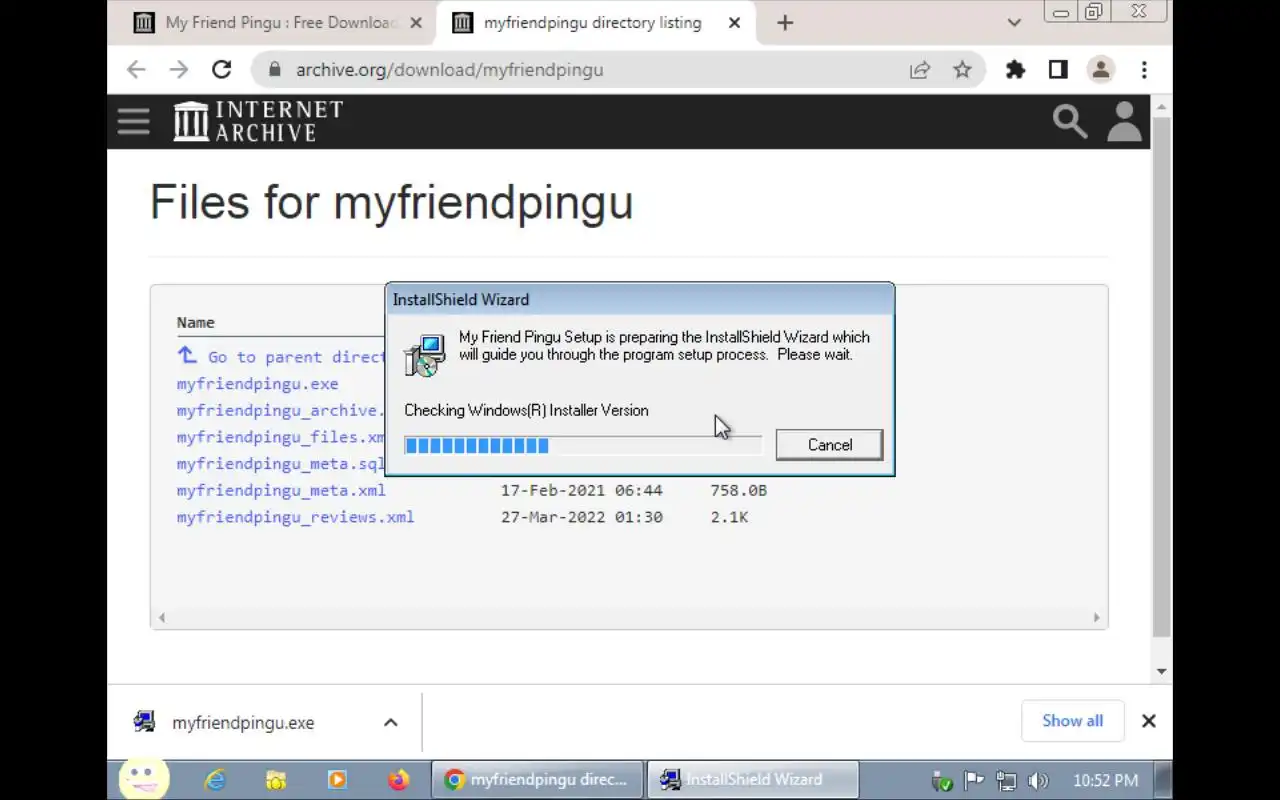Click the show desktop strip
1280x800 pixels.
click(1163, 780)
